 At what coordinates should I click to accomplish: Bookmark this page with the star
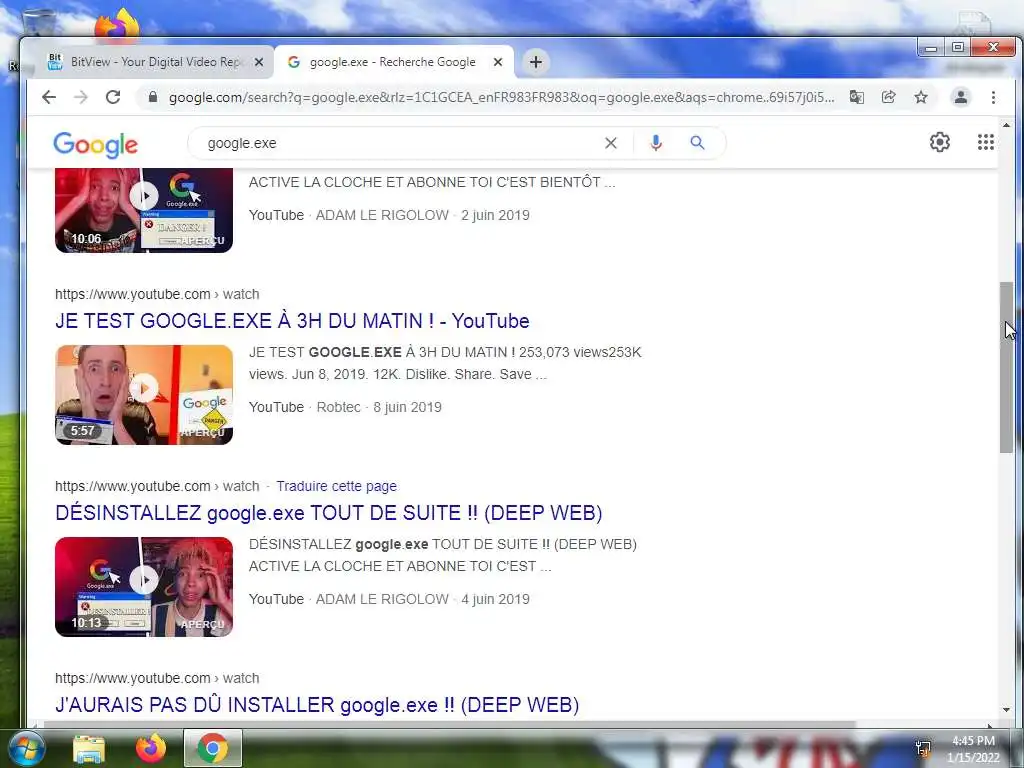pyautogui.click(x=921, y=97)
